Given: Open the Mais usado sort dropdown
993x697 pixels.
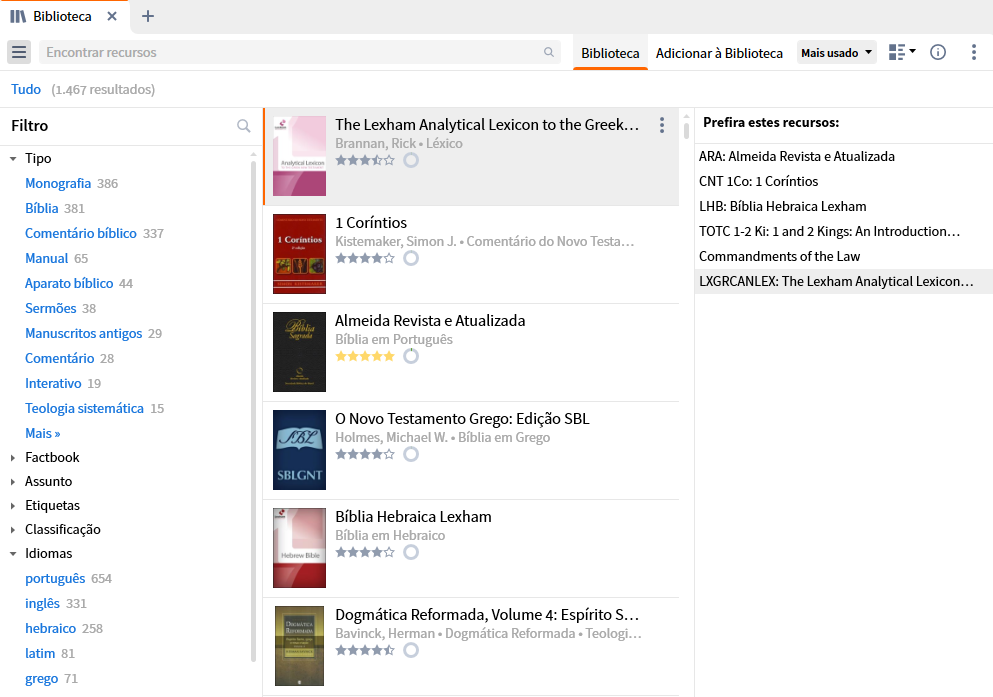Looking at the screenshot, I should click(x=836, y=53).
